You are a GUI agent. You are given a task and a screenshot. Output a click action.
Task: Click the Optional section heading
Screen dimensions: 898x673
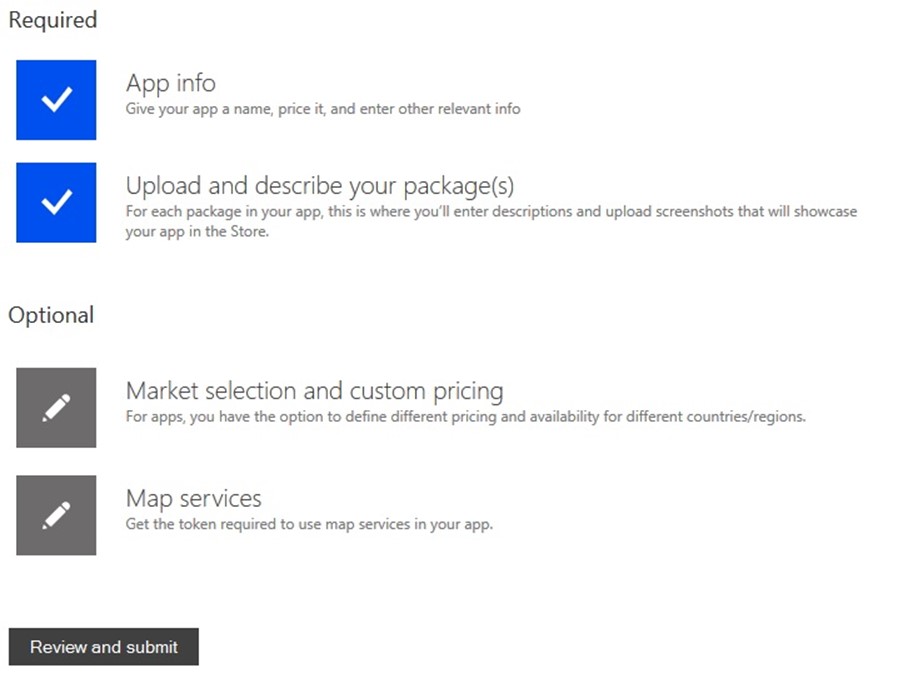(51, 315)
